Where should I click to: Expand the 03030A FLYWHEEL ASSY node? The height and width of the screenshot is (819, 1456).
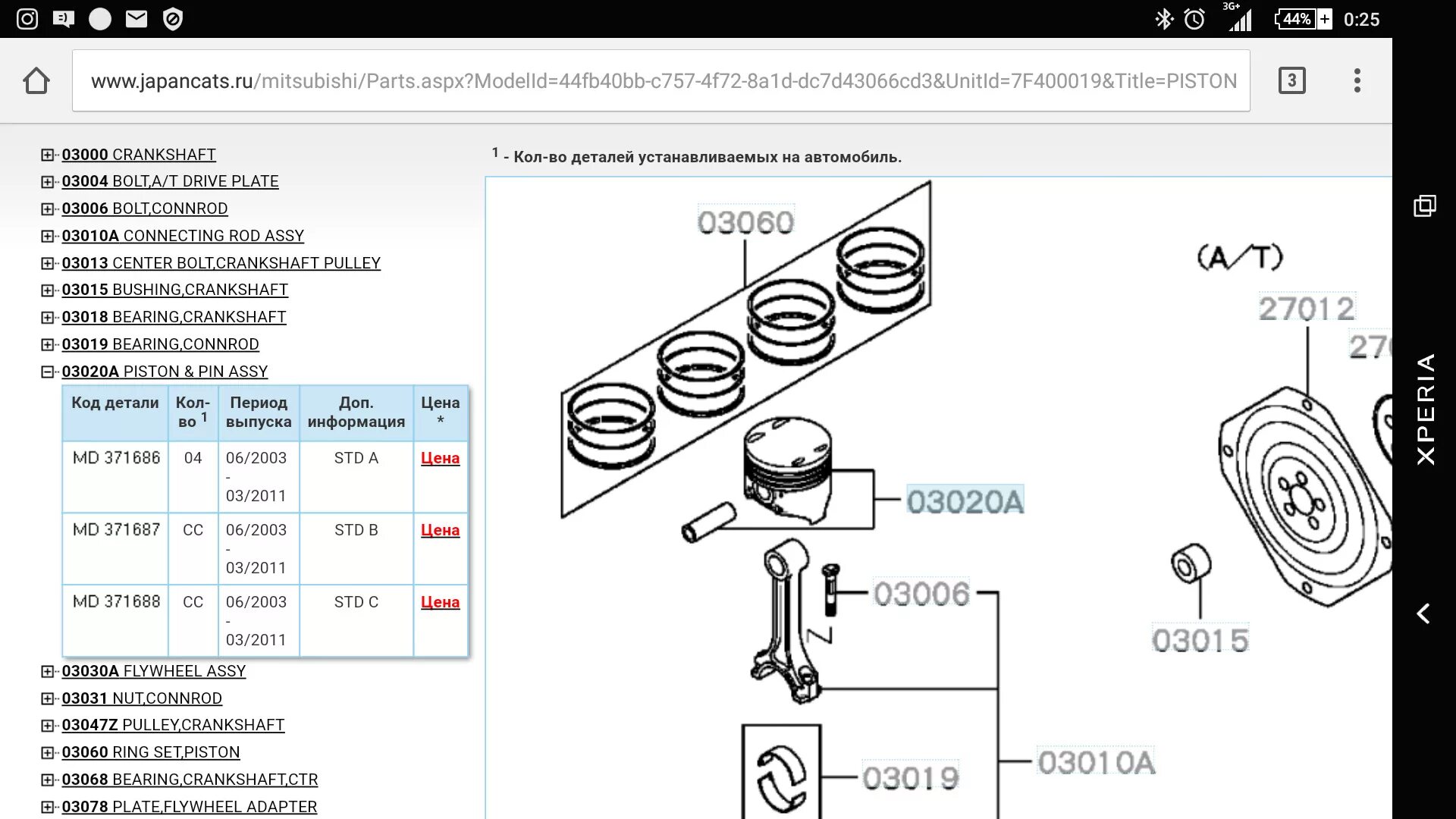coord(47,672)
